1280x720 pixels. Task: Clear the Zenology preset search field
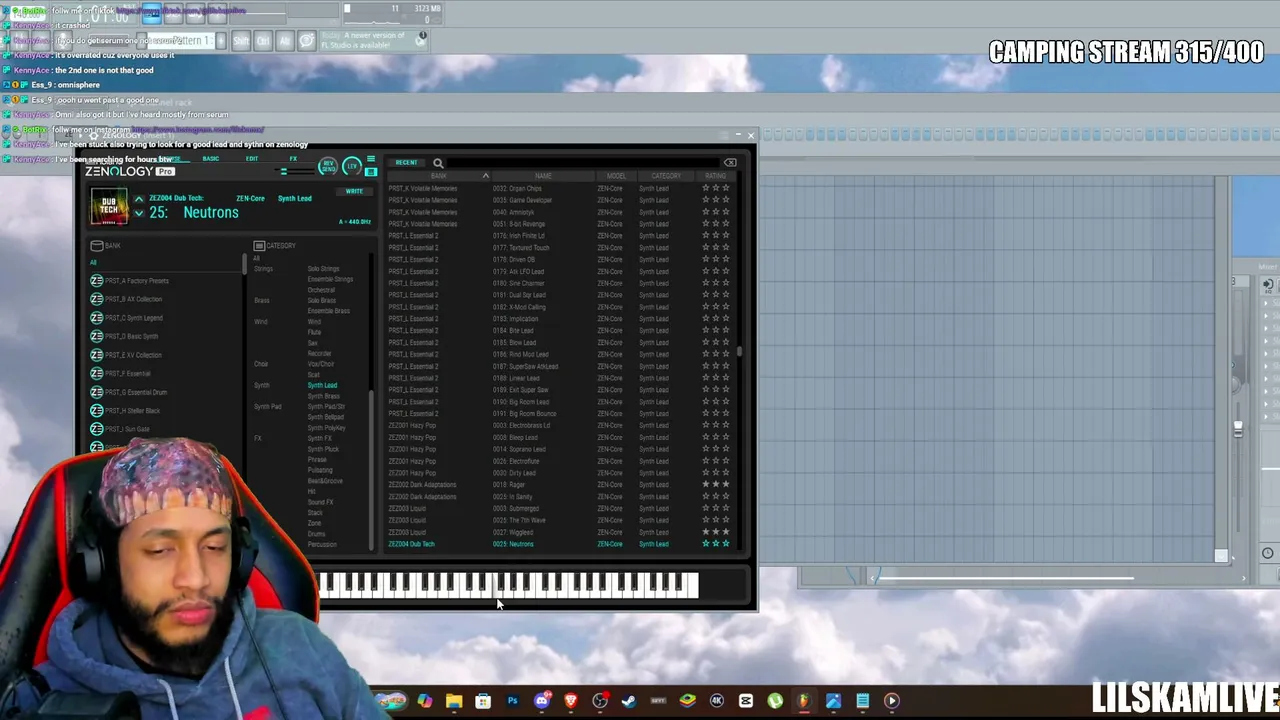[730, 163]
